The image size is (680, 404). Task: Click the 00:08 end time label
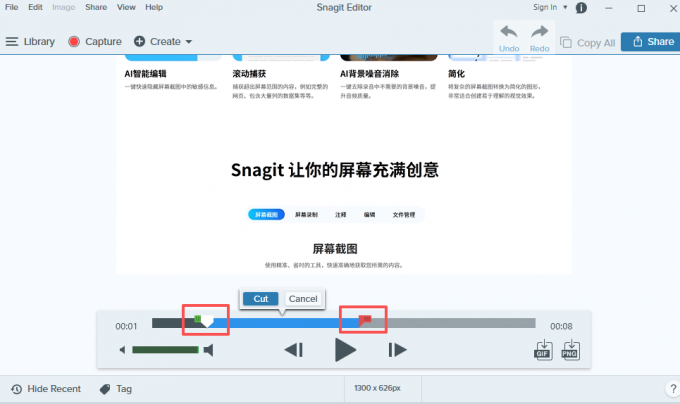(x=561, y=326)
